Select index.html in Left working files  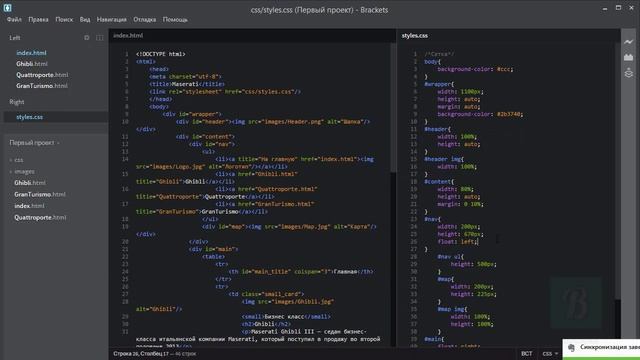pos(31,53)
